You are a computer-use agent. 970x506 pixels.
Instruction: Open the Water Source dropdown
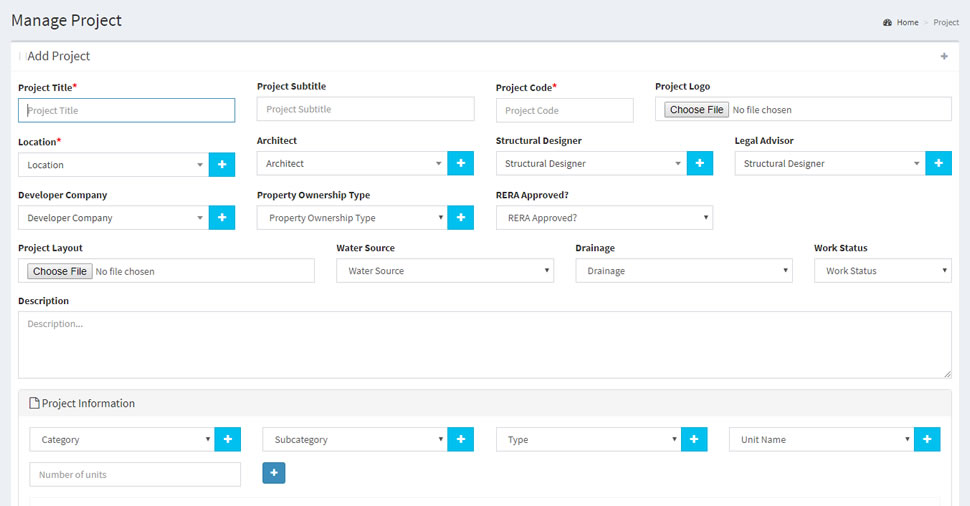(x=445, y=271)
